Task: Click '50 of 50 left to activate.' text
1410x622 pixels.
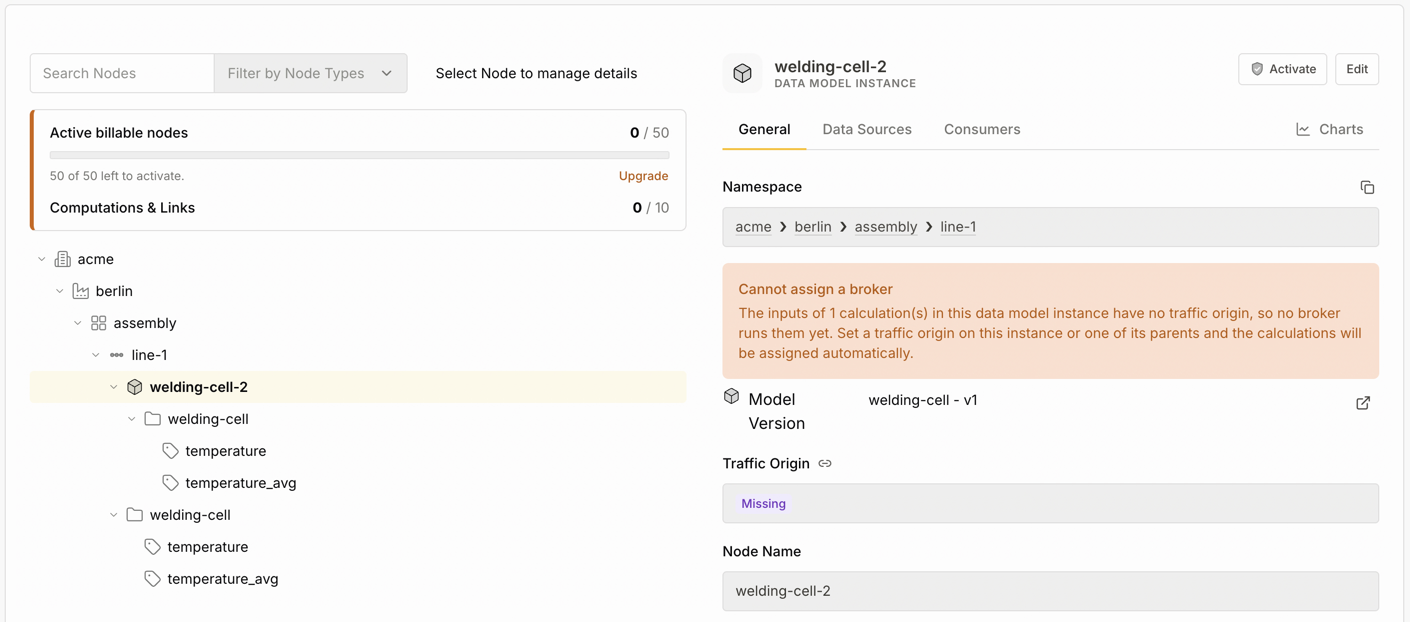Action: click(x=117, y=176)
